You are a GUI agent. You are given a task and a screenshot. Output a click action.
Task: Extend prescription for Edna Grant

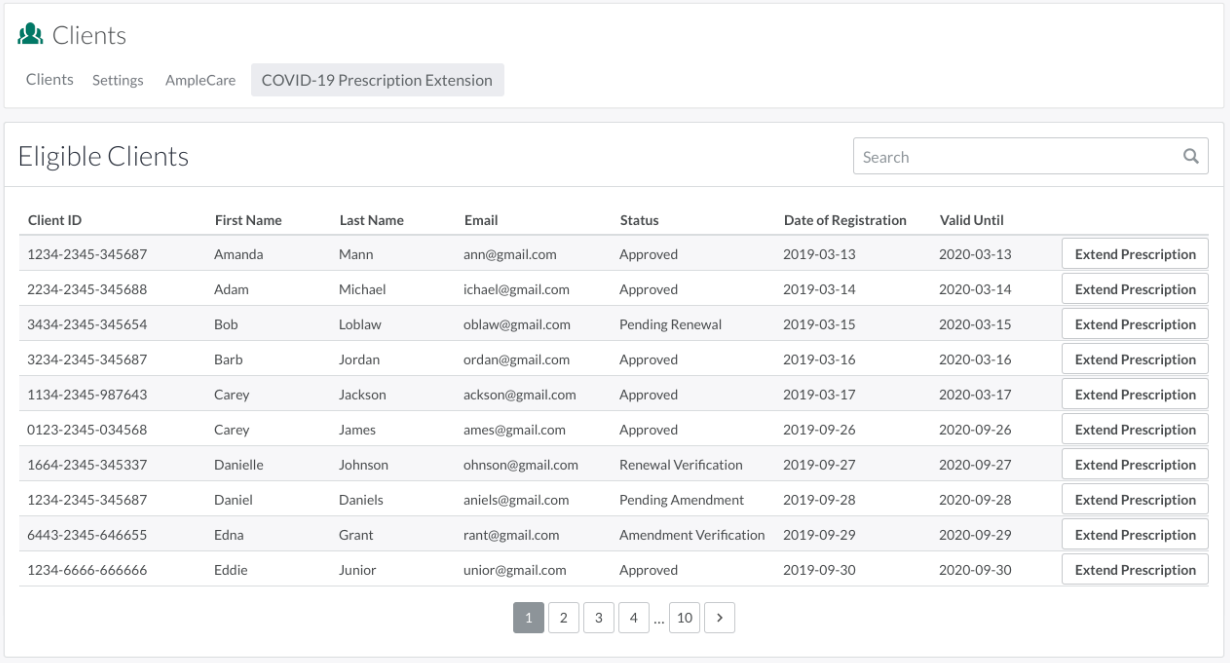point(1134,534)
